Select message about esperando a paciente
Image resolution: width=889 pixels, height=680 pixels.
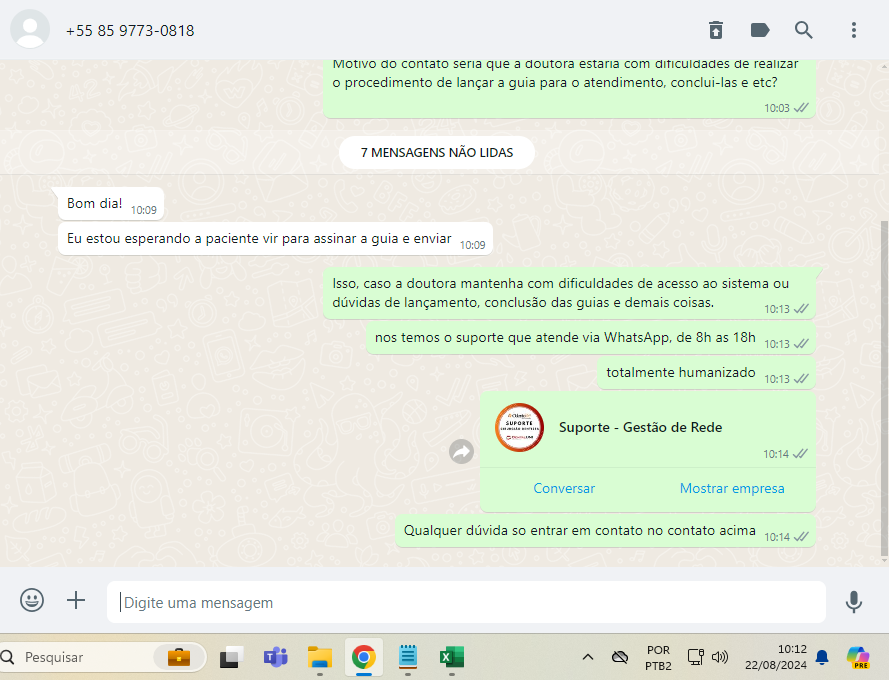pos(275,239)
